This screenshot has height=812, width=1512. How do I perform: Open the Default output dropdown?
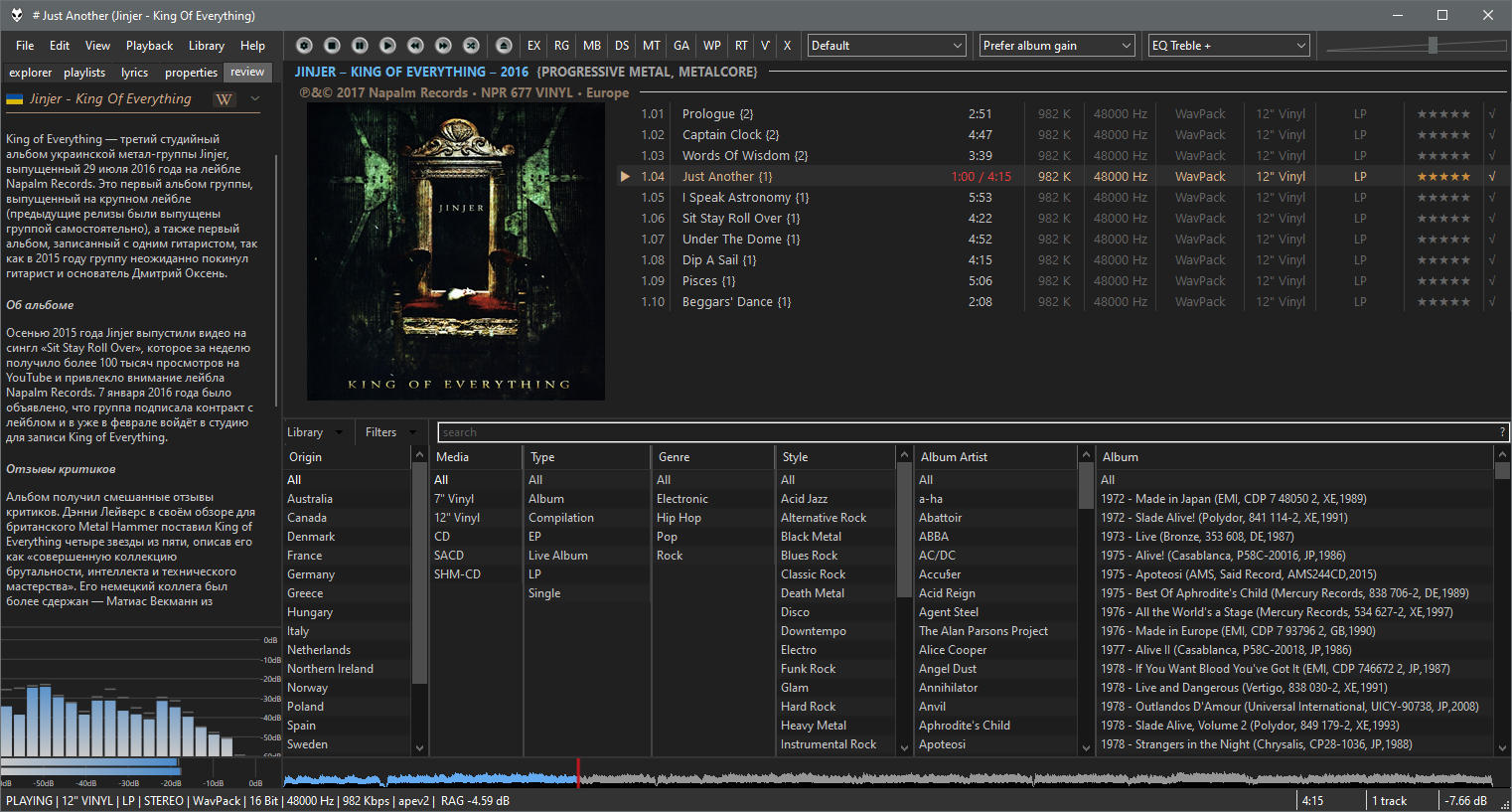[886, 46]
